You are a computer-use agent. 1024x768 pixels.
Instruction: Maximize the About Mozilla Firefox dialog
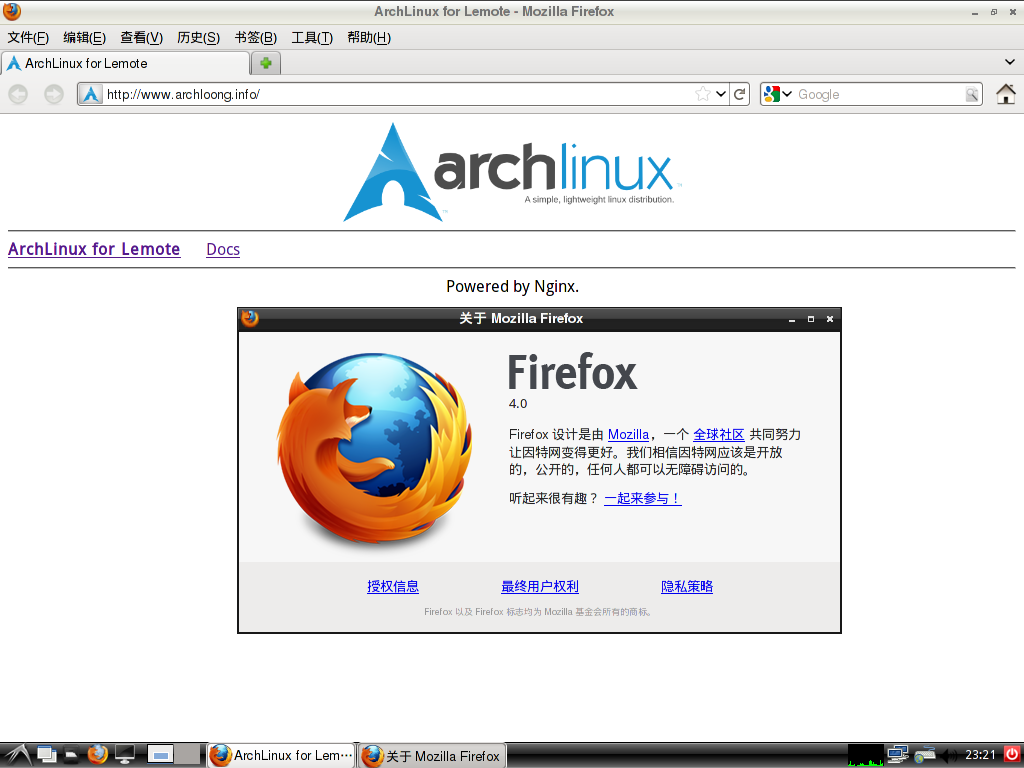coord(811,319)
